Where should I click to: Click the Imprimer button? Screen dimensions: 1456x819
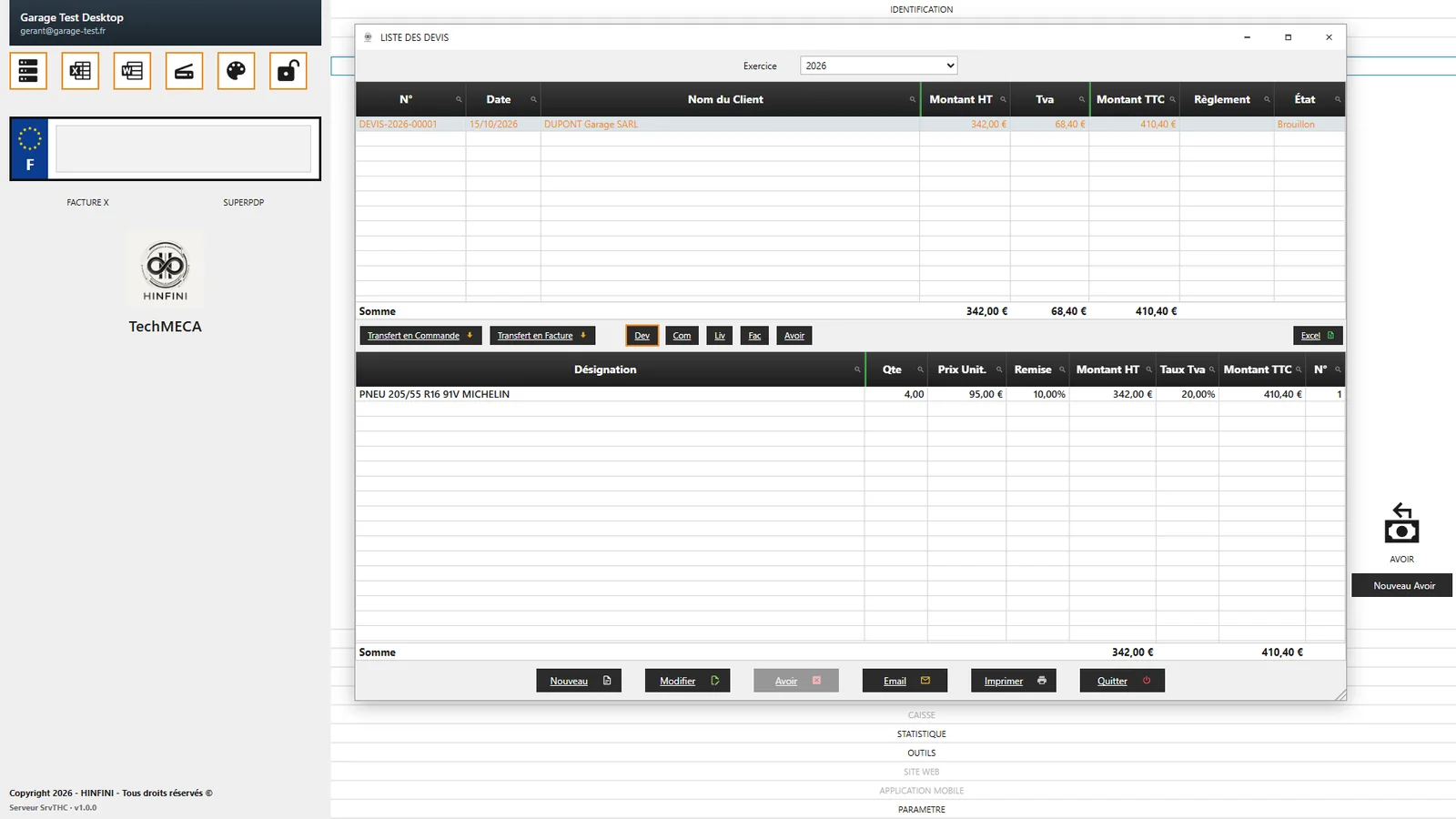click(x=1014, y=681)
